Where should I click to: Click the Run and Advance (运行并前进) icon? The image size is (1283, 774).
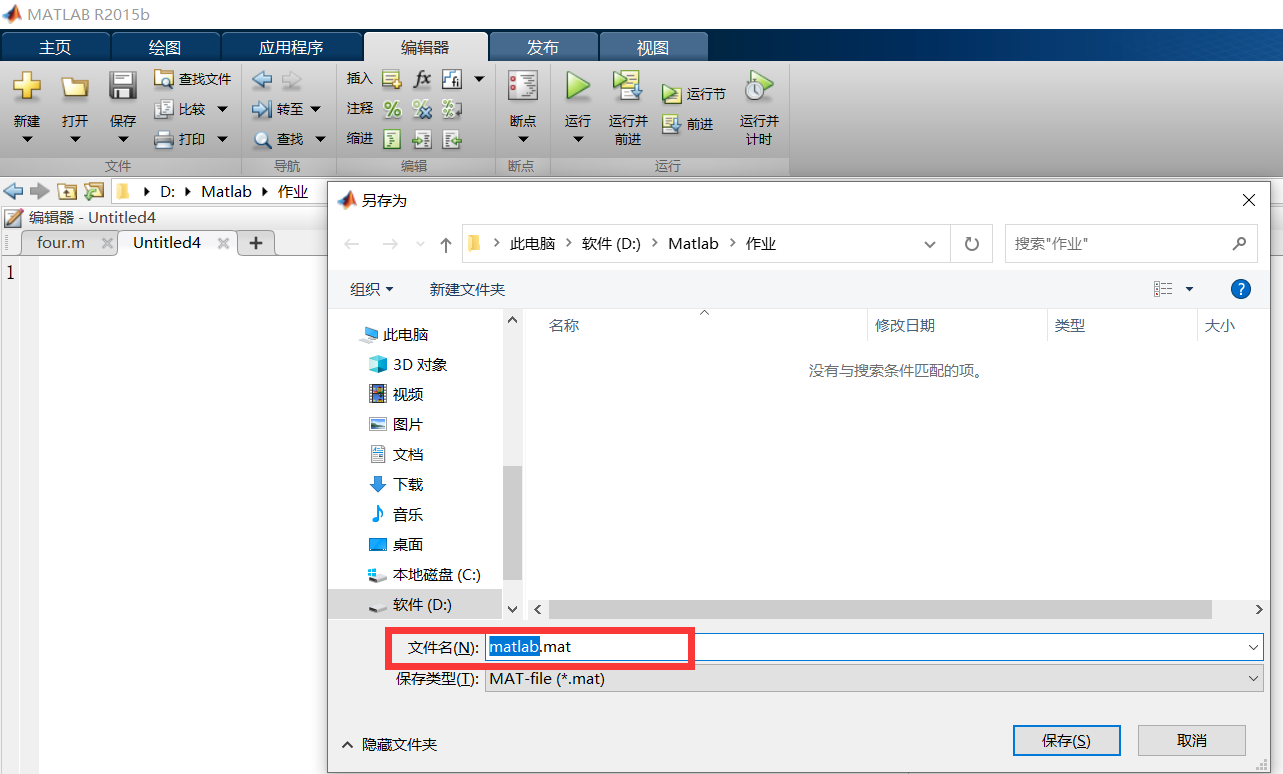point(628,86)
